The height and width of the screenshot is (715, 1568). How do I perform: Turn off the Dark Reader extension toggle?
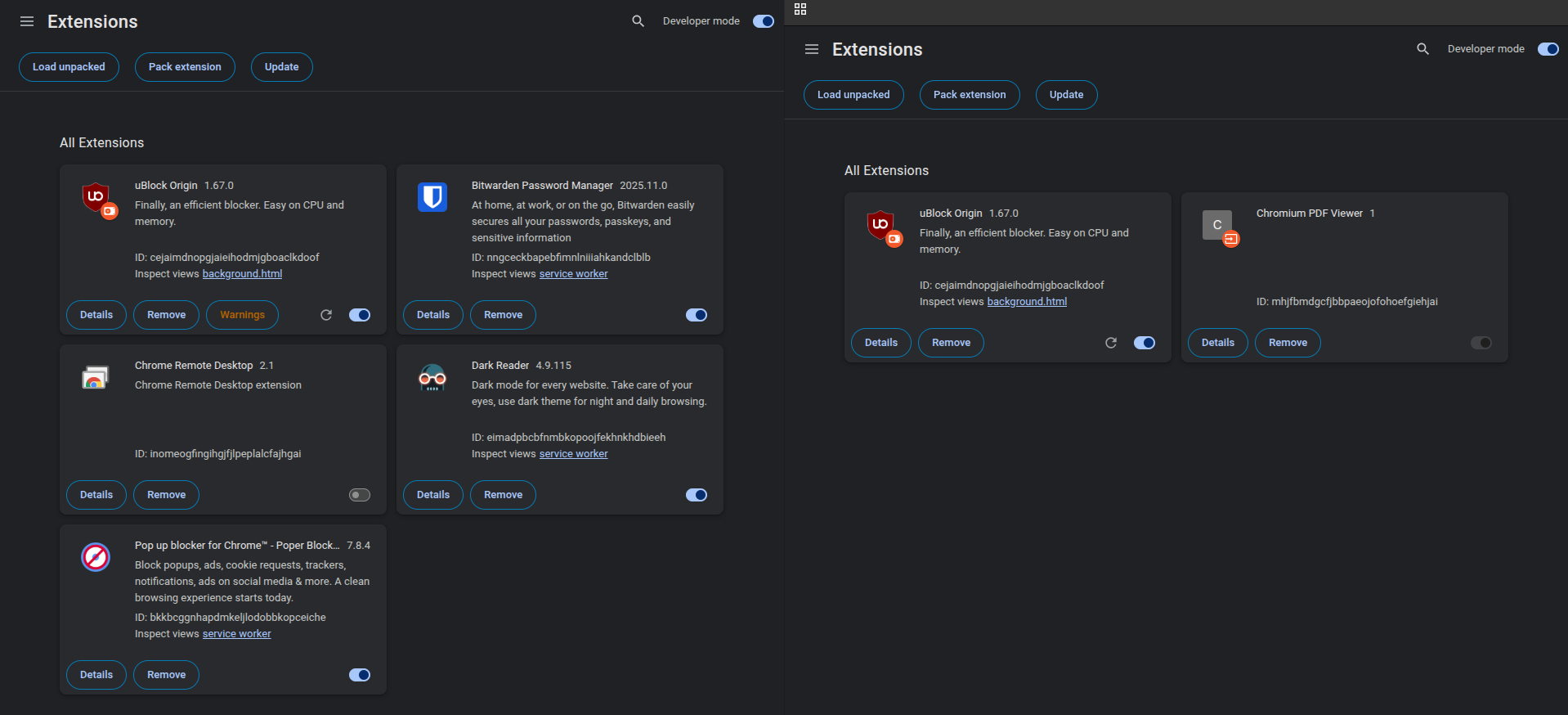pyautogui.click(x=697, y=495)
